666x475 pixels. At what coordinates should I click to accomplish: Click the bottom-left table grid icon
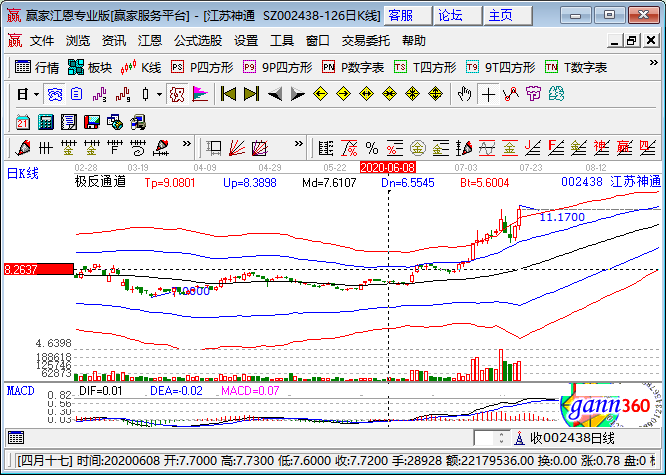(16, 438)
